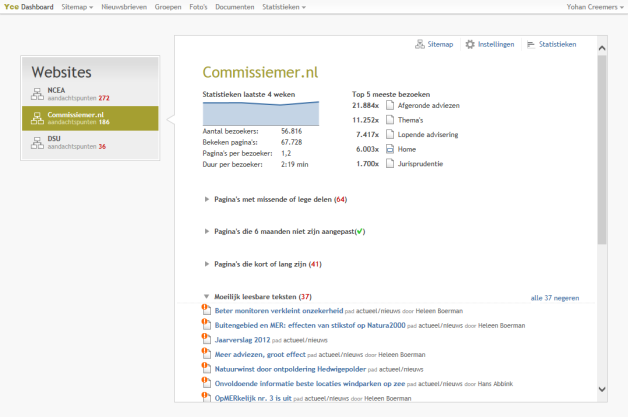Open OpMERkelijk nr. 3 is uit
Image resolution: width=628 pixels, height=417 pixels.
pos(253,398)
